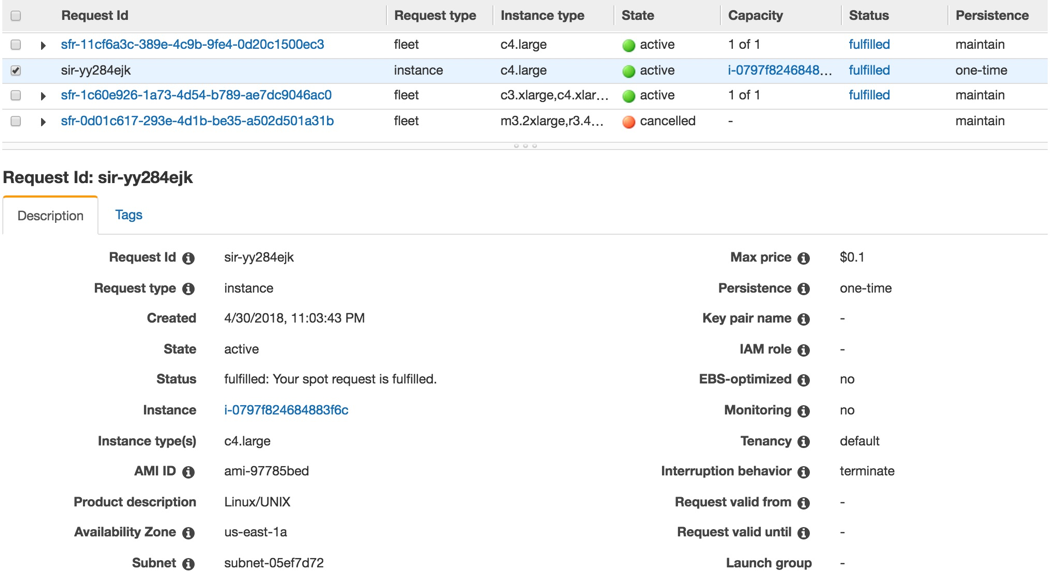The width and height of the screenshot is (1050, 579).
Task: Select the Description tab
Action: (x=50, y=216)
